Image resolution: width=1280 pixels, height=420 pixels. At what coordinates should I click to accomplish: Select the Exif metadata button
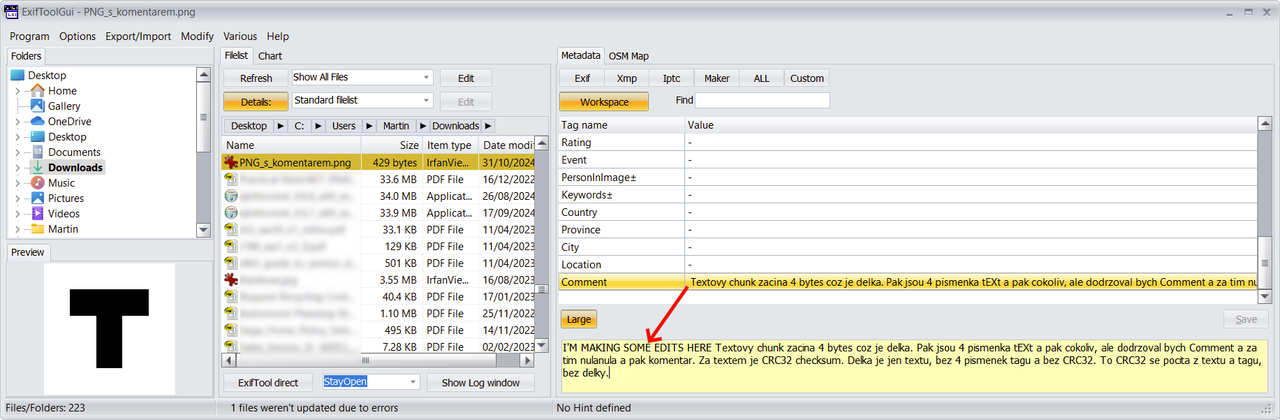(582, 78)
